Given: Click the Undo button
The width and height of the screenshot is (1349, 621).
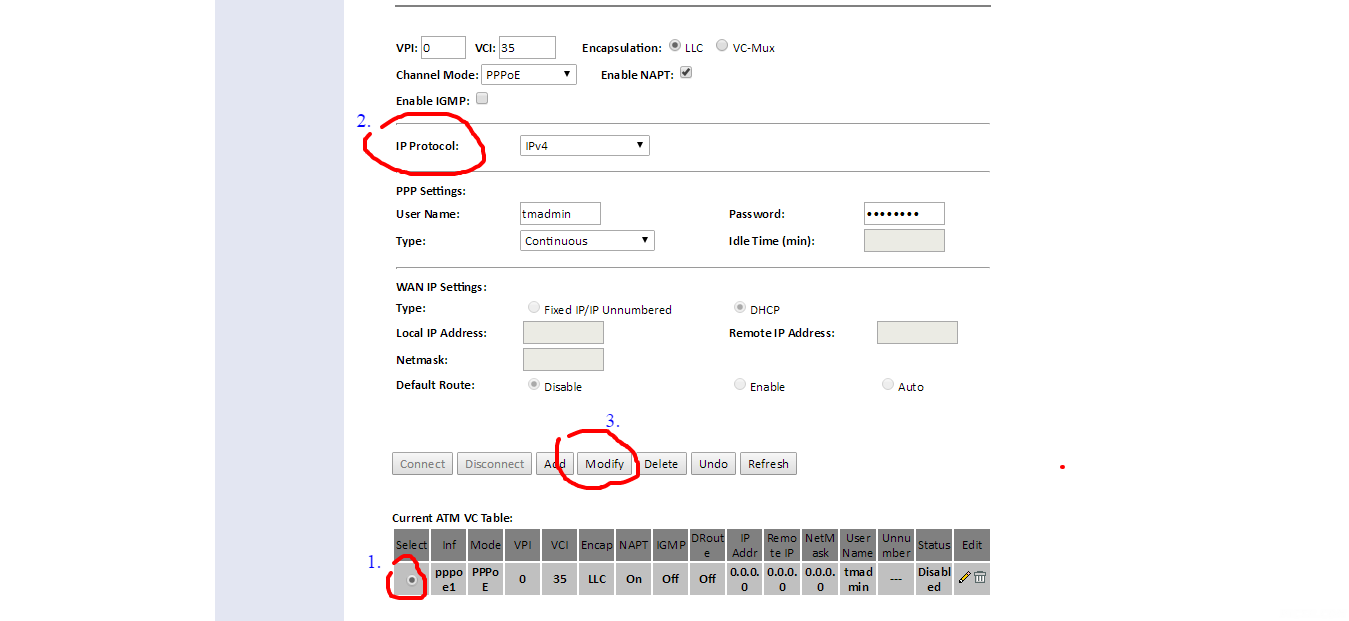Looking at the screenshot, I should [713, 464].
